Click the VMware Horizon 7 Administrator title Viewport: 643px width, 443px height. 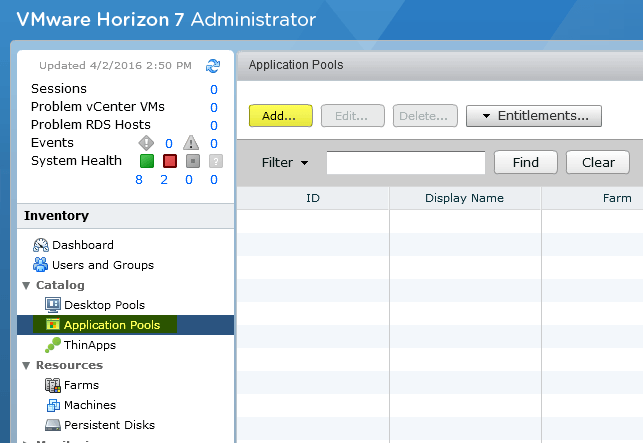click(x=166, y=19)
